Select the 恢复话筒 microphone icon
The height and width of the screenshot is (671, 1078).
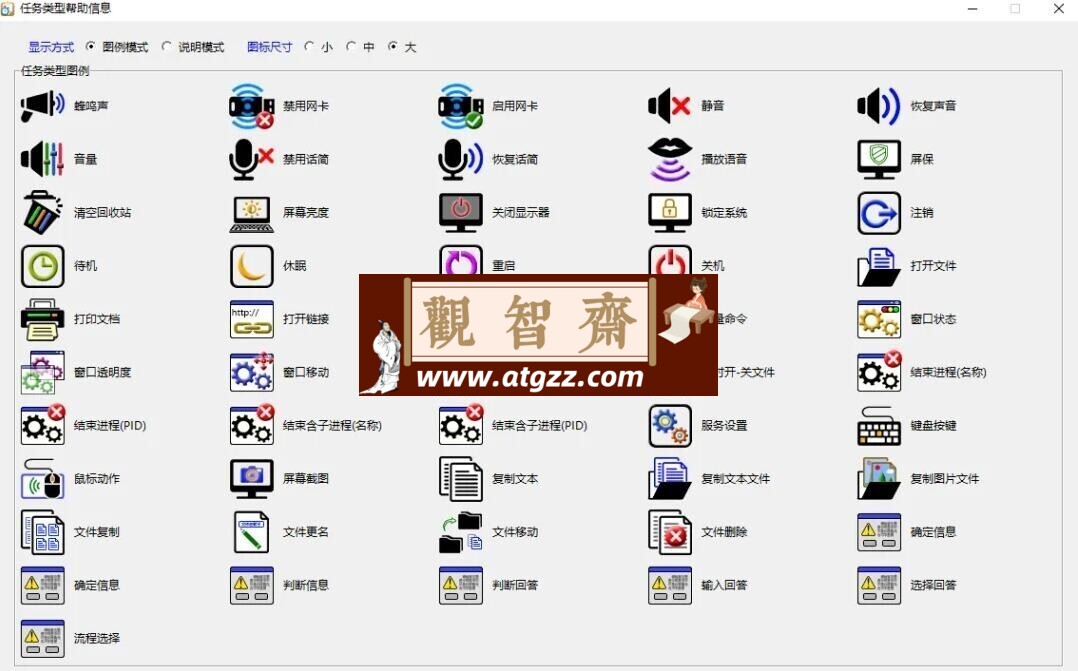pyautogui.click(x=461, y=159)
